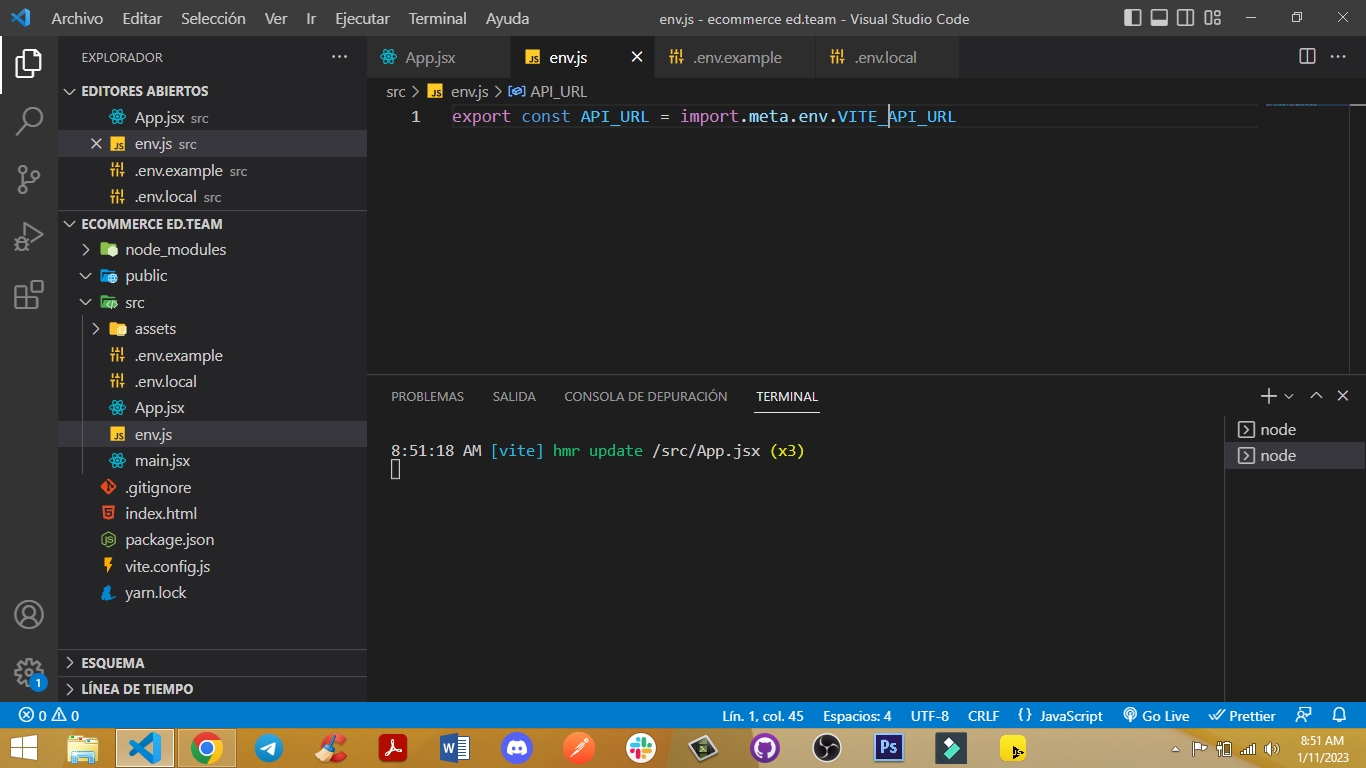Switch to the .env.example editor tab

[736, 57]
